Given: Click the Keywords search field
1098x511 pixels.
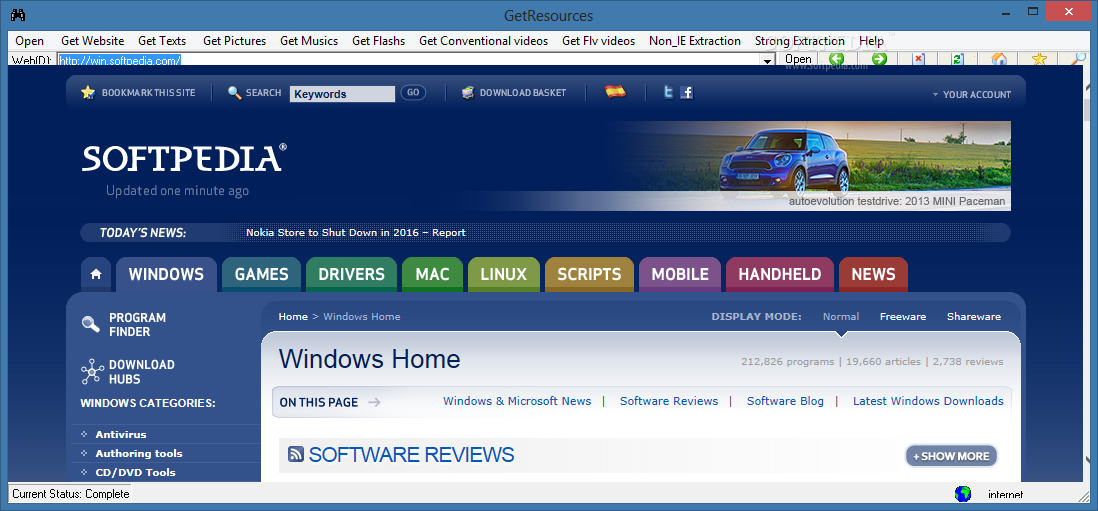Looking at the screenshot, I should [x=342, y=94].
